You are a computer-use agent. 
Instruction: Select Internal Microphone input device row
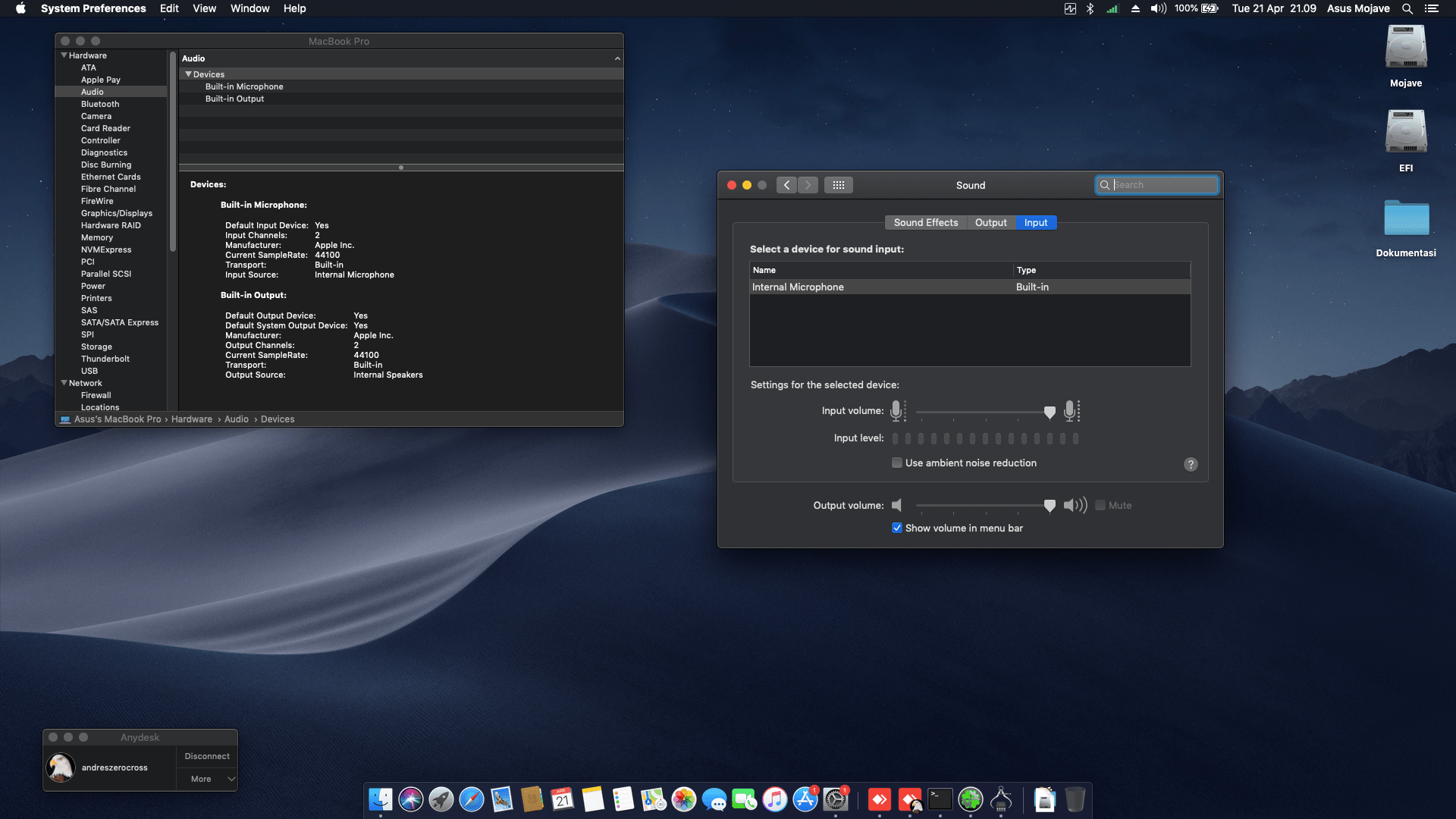click(x=970, y=287)
